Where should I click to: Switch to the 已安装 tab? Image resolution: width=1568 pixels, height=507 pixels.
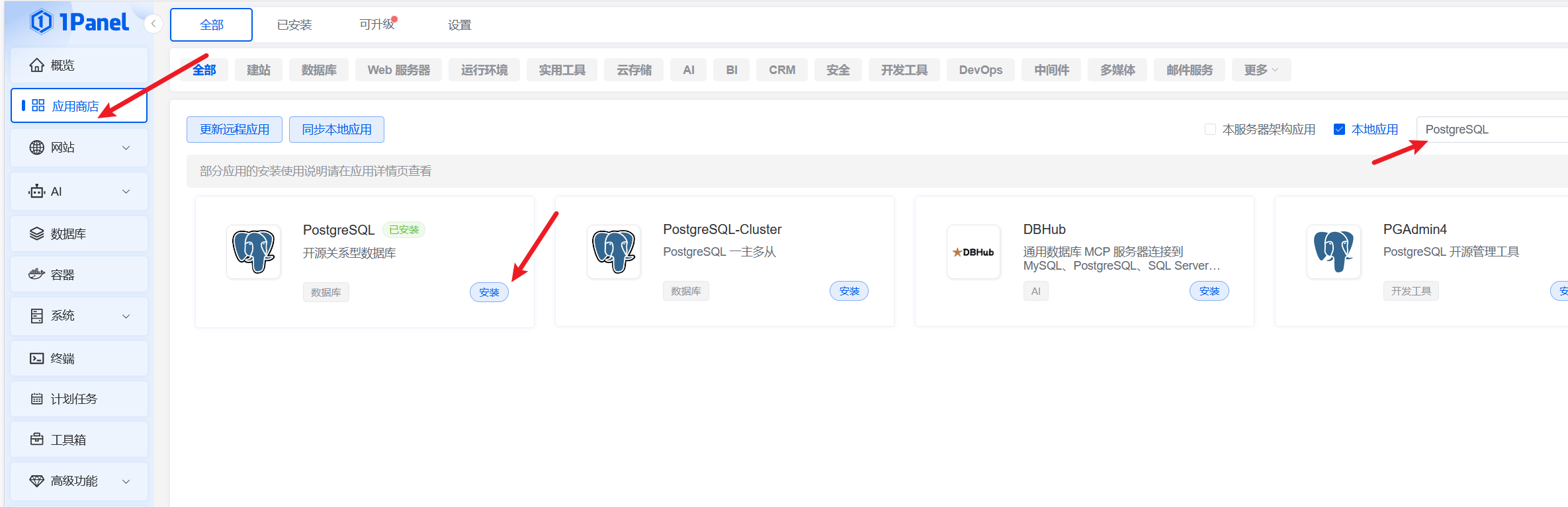point(294,25)
